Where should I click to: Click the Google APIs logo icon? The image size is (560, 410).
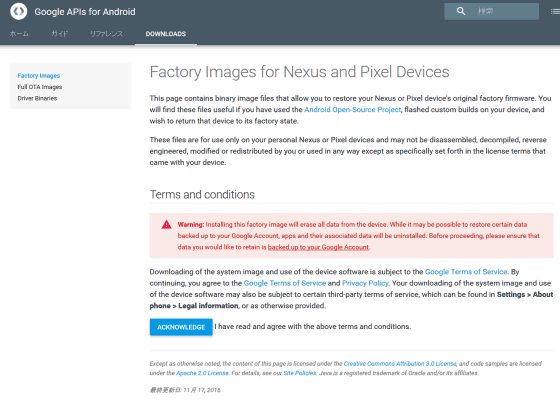19,11
